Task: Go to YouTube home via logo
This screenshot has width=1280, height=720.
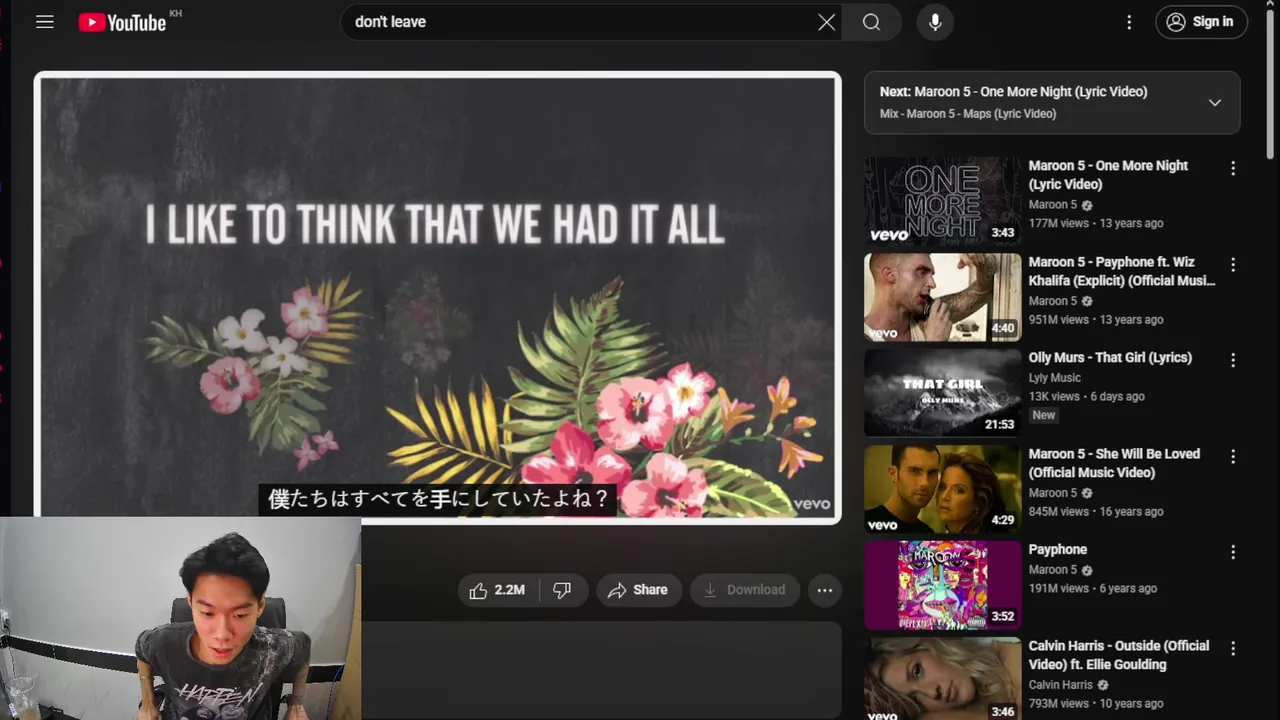Action: point(123,22)
